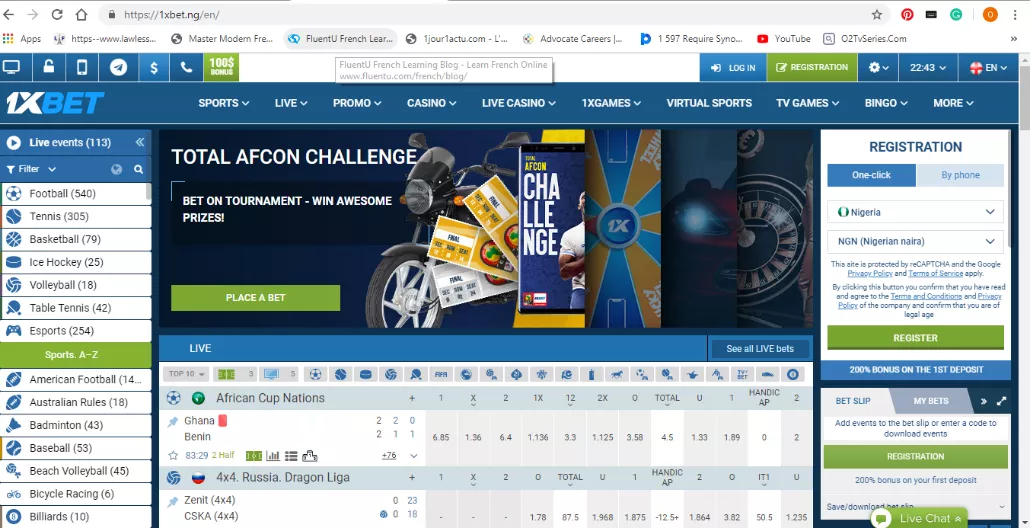Expand the Filter dropdown in sidebar
This screenshot has height=528, width=1030.
pos(31,169)
